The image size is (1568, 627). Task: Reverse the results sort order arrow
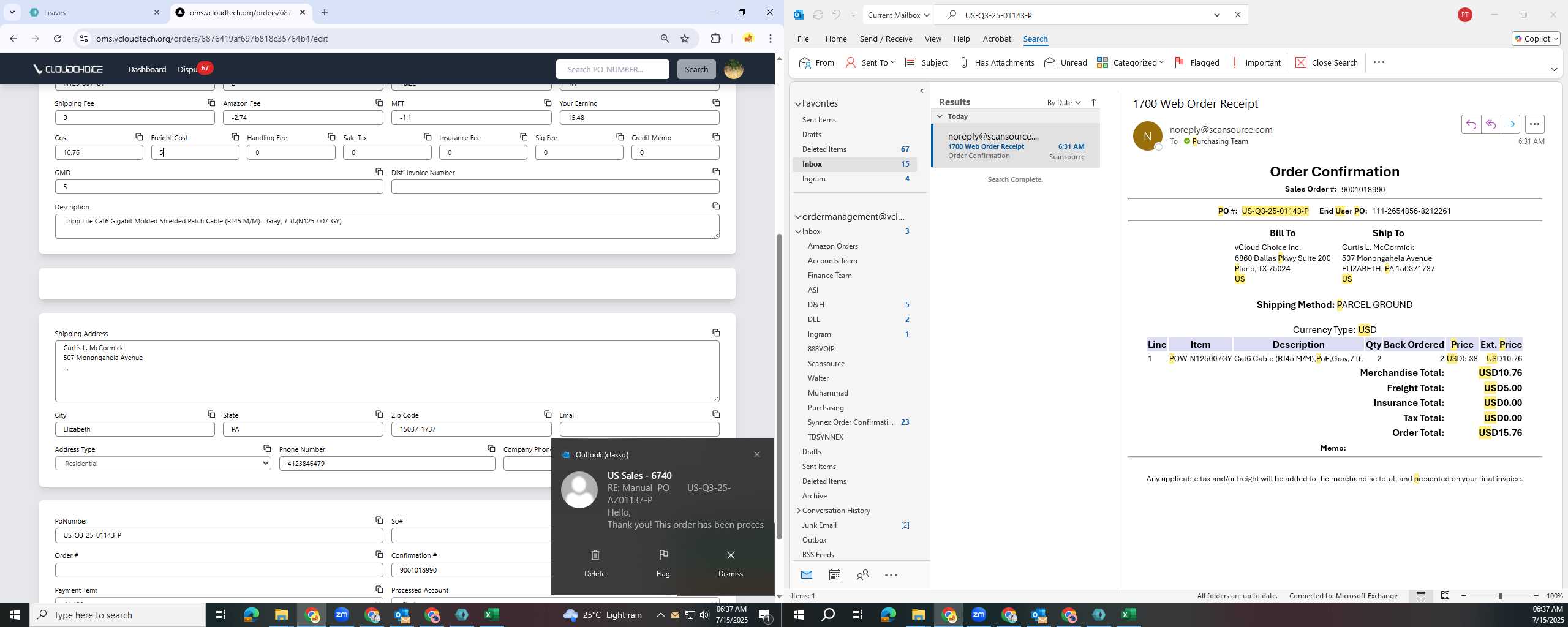pyautogui.click(x=1093, y=102)
